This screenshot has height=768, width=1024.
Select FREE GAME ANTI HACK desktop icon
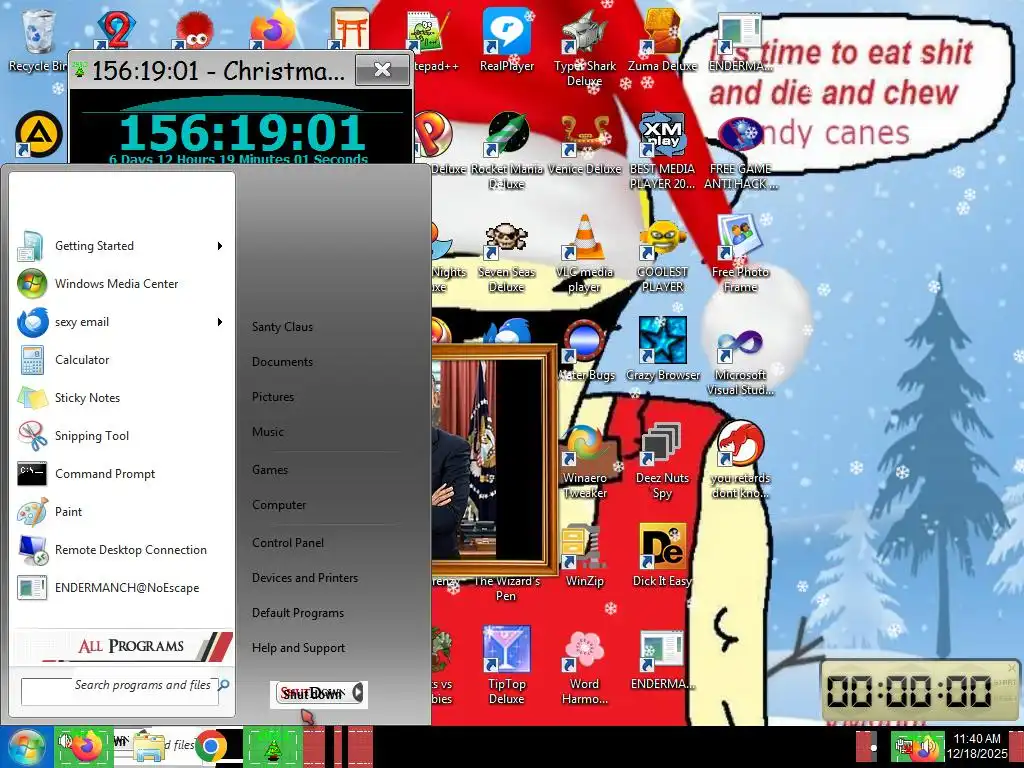(740, 150)
